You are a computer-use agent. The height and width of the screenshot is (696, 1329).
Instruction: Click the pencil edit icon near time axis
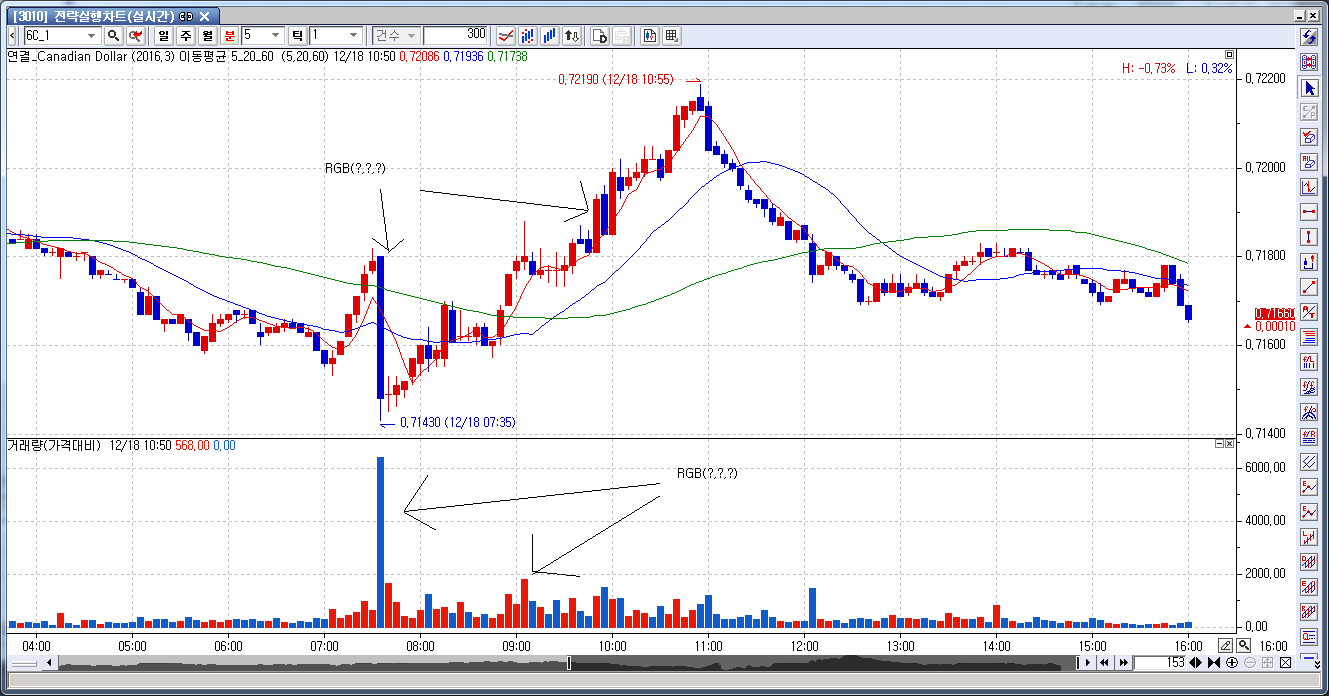coord(1226,645)
